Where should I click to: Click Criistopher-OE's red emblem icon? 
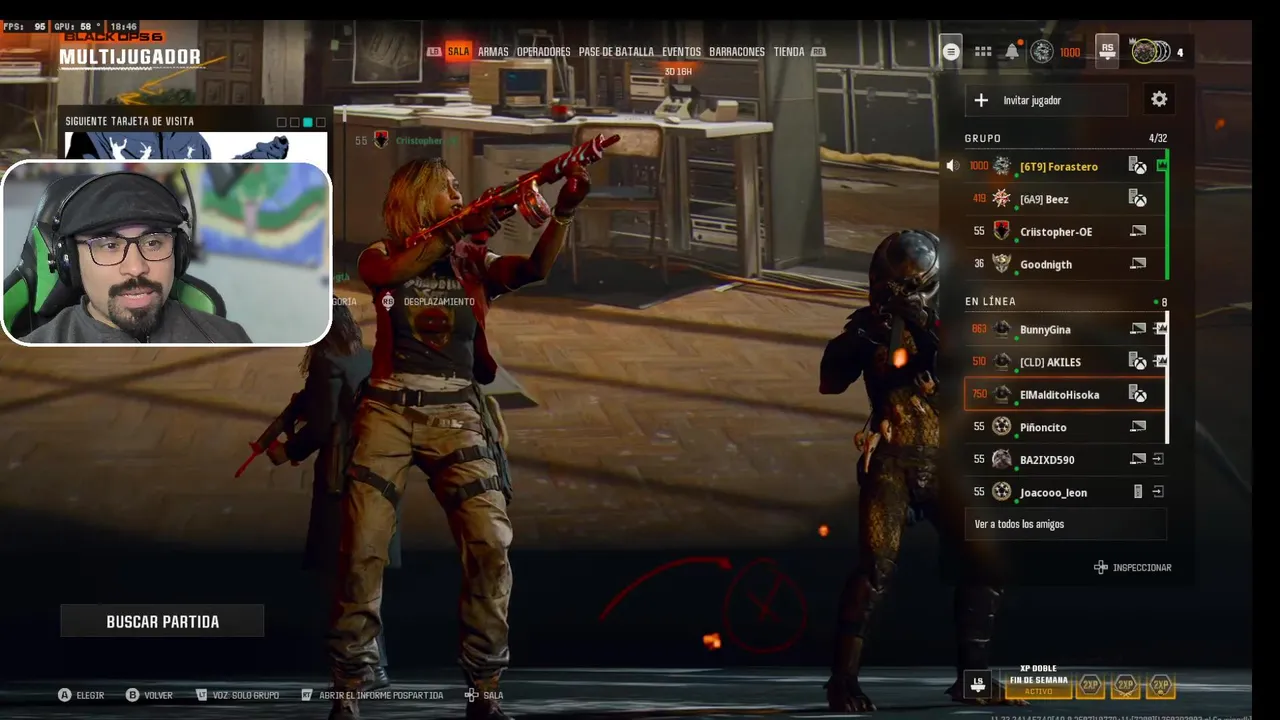(1002, 231)
